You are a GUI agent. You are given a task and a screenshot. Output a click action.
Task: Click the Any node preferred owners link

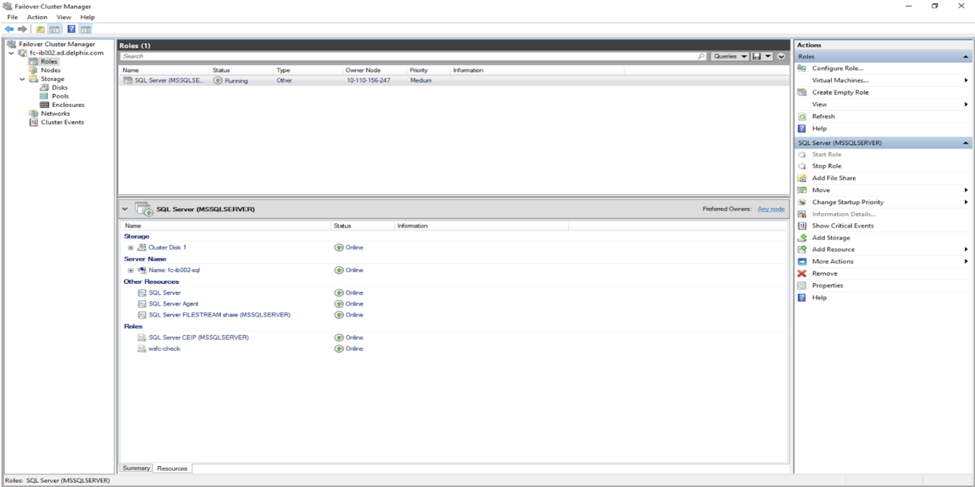point(770,209)
